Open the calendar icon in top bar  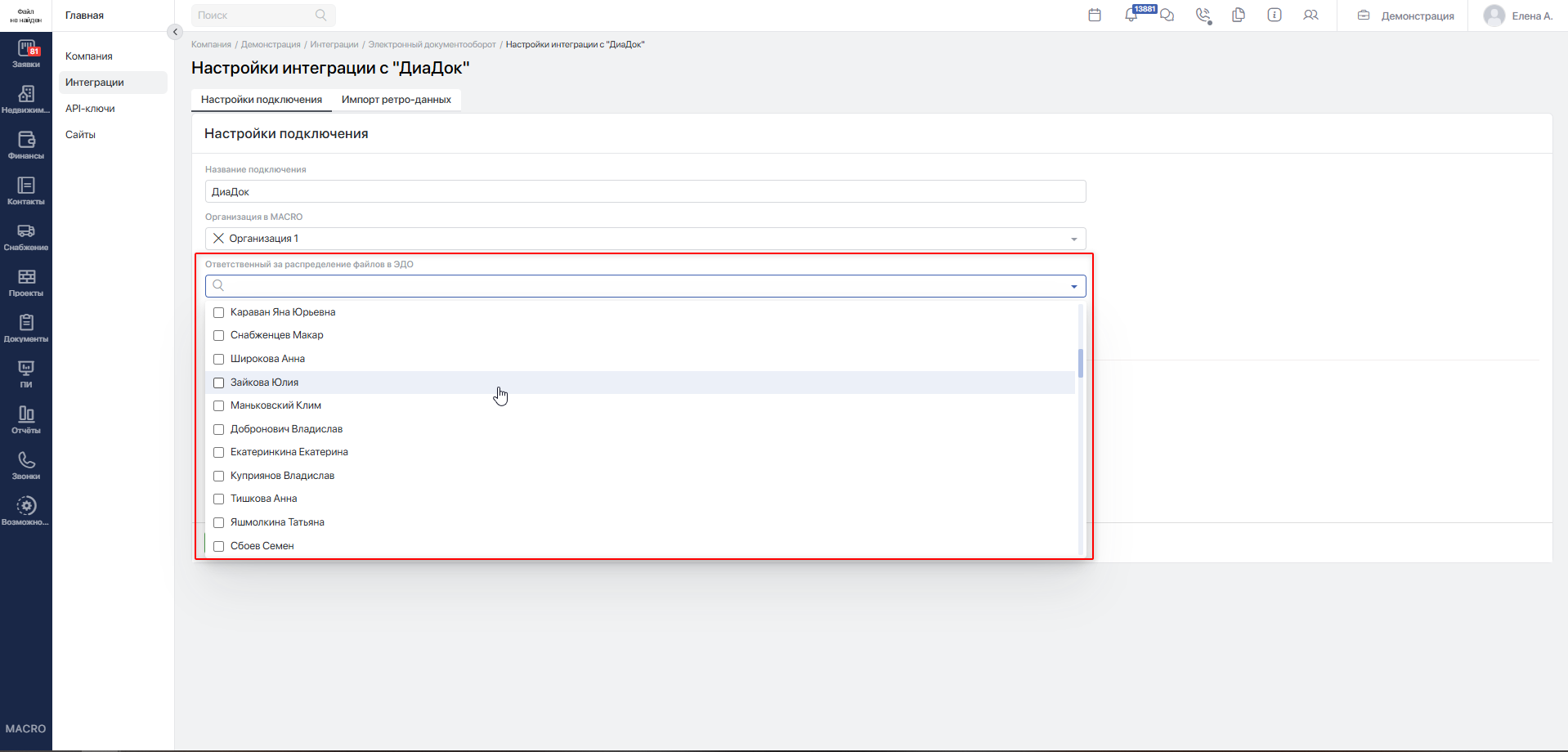tap(1095, 15)
